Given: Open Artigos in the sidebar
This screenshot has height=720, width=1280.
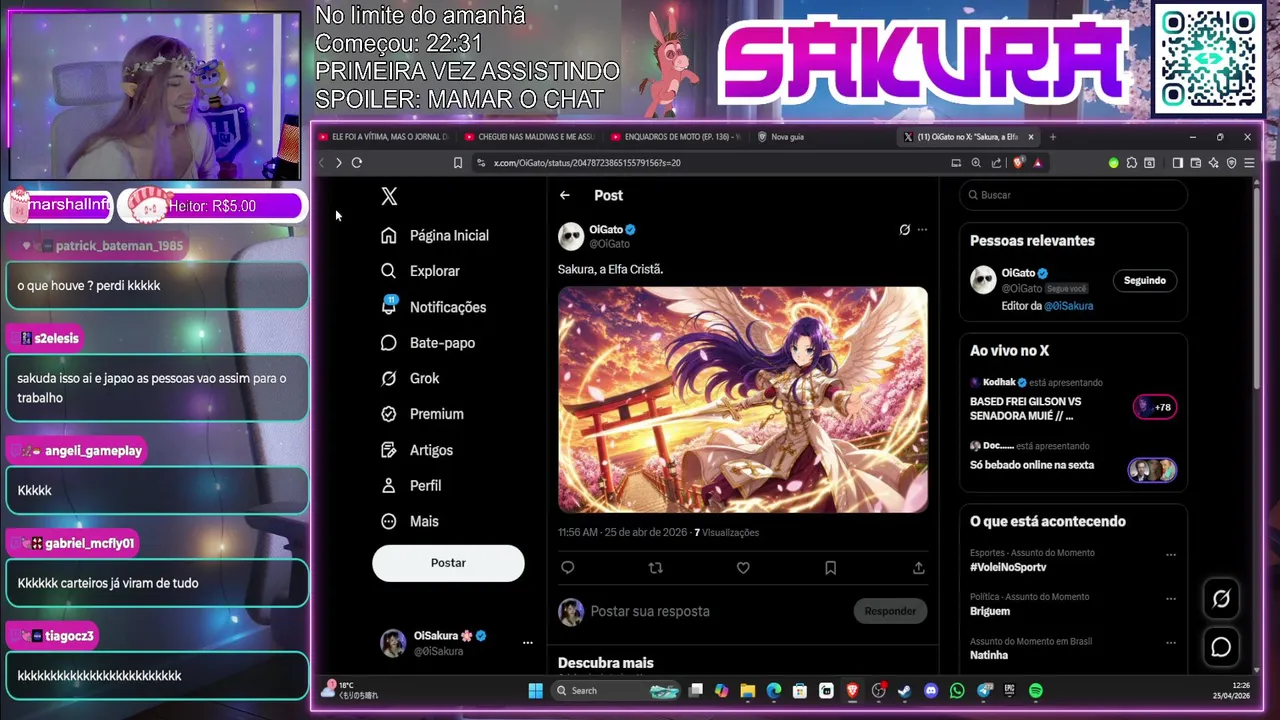Looking at the screenshot, I should pos(417,450).
